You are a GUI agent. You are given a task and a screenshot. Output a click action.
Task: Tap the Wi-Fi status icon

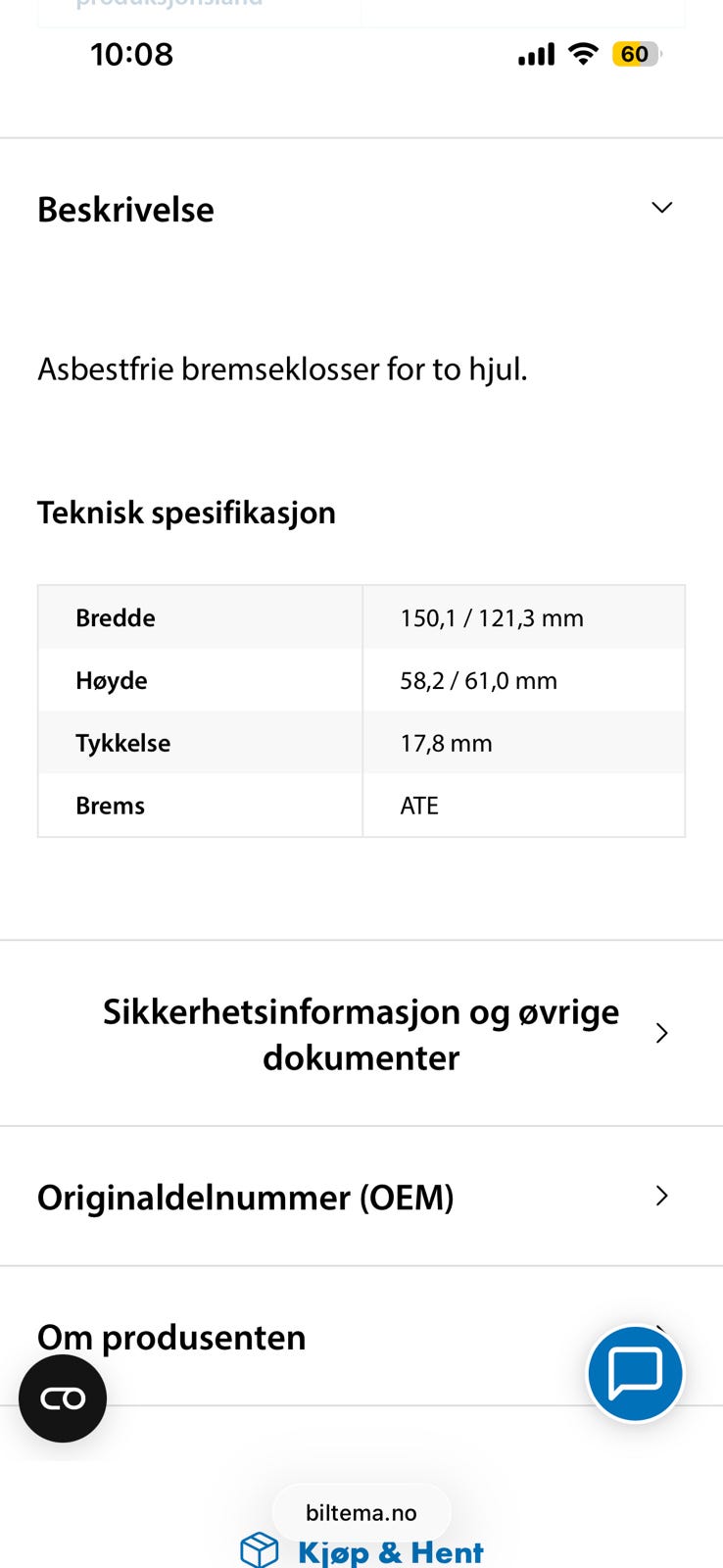pos(584,54)
